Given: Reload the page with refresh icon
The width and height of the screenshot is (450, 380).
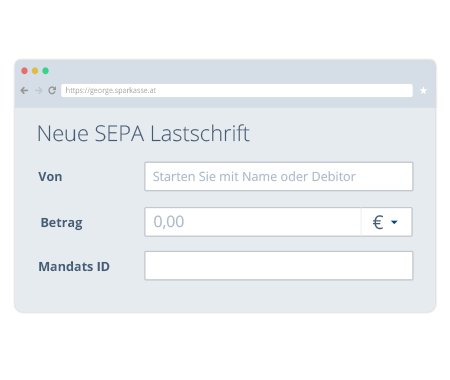Looking at the screenshot, I should [x=52, y=90].
